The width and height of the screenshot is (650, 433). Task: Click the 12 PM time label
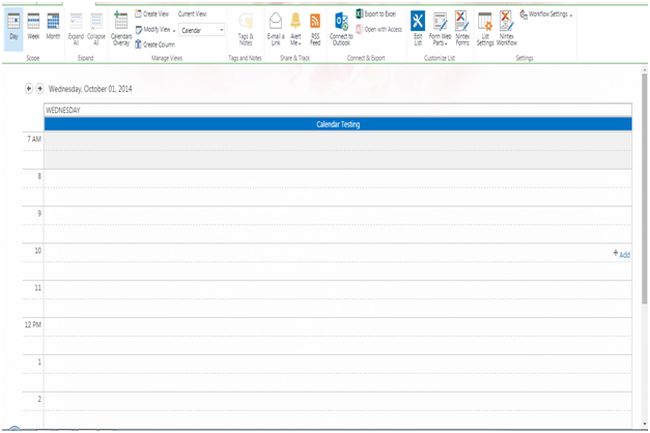[x=33, y=325]
